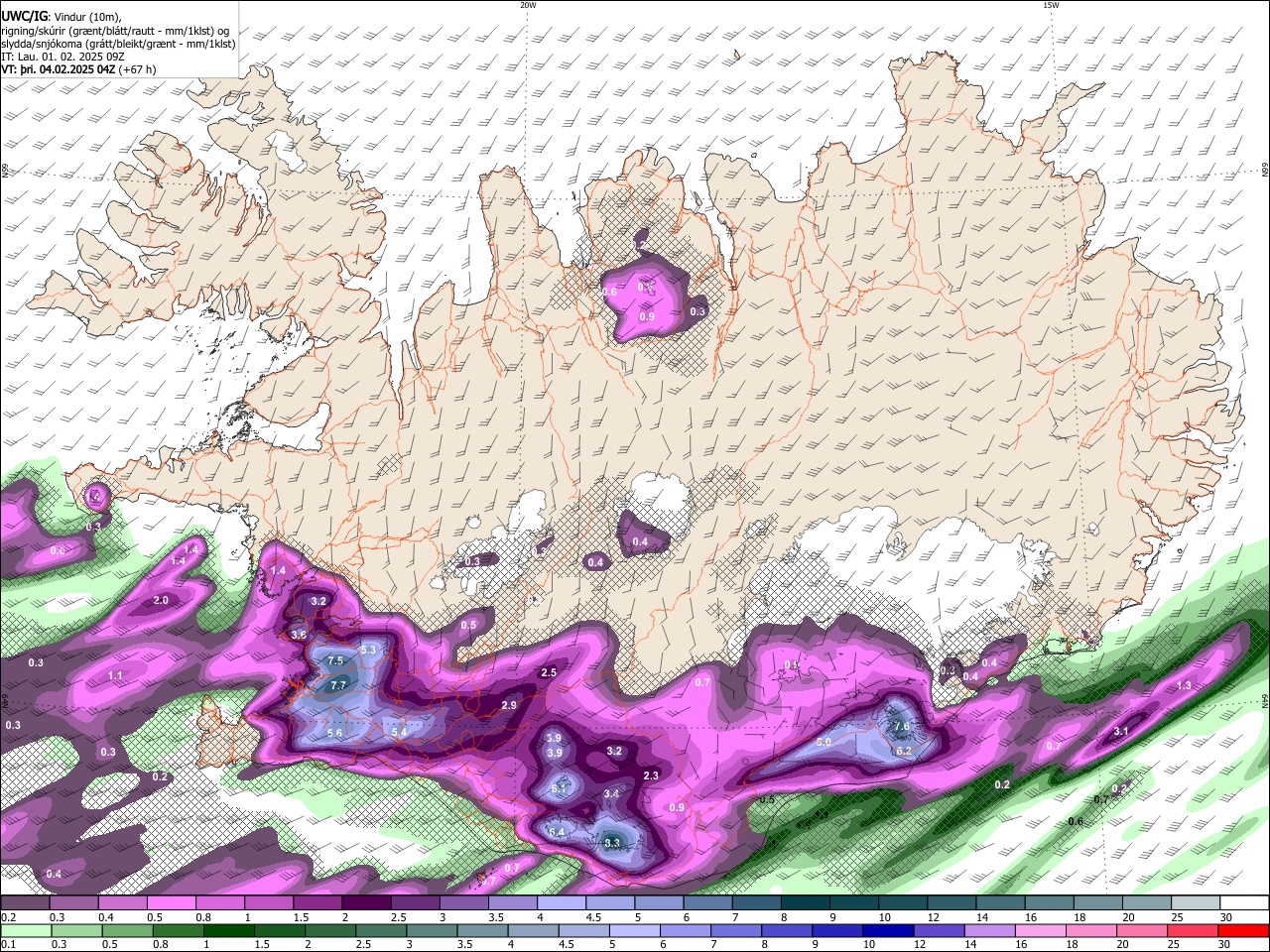The height and width of the screenshot is (952, 1270).
Task: Click the 20W longitude label
Action: [528, 5]
